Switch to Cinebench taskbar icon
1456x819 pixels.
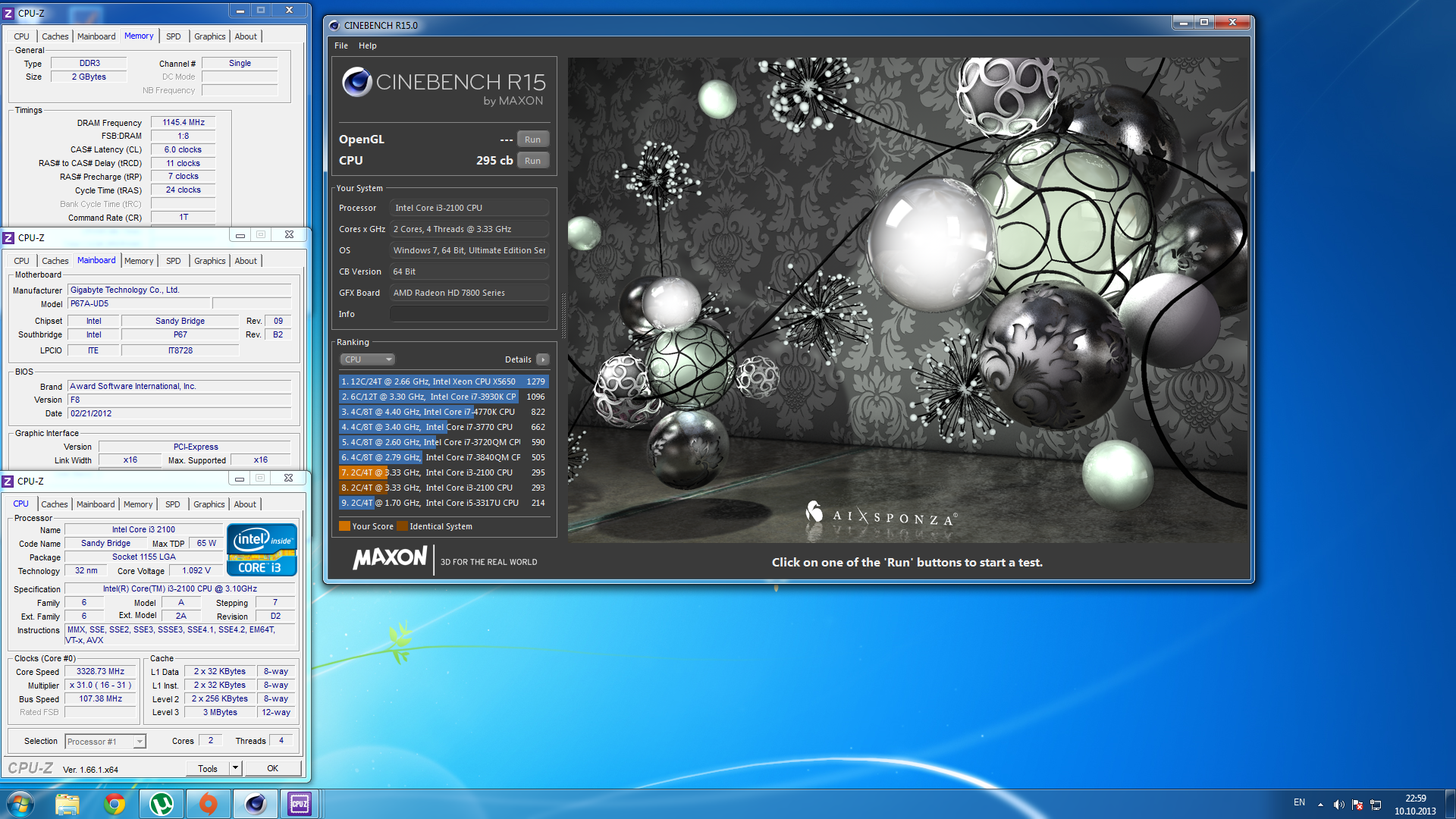(x=256, y=804)
